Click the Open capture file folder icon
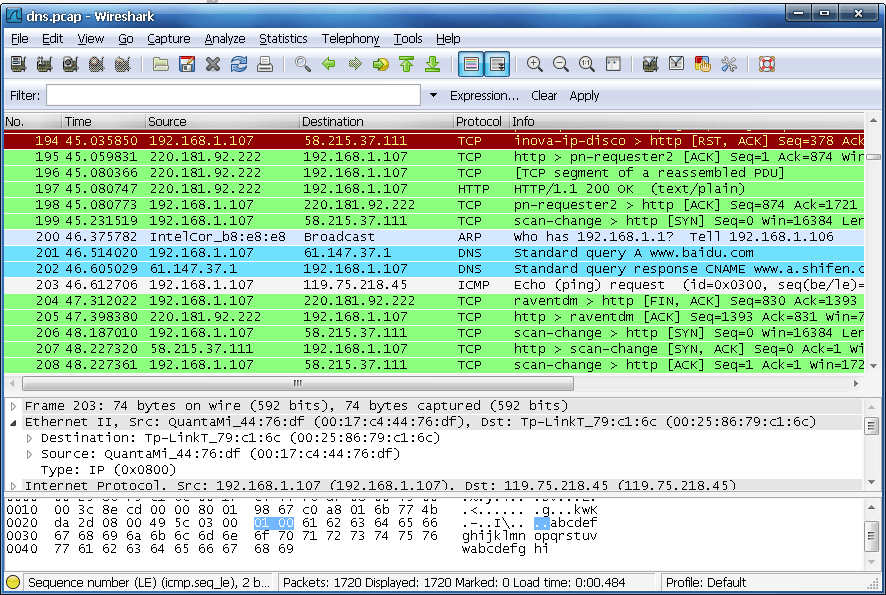This screenshot has width=886, height=595. [x=161, y=65]
